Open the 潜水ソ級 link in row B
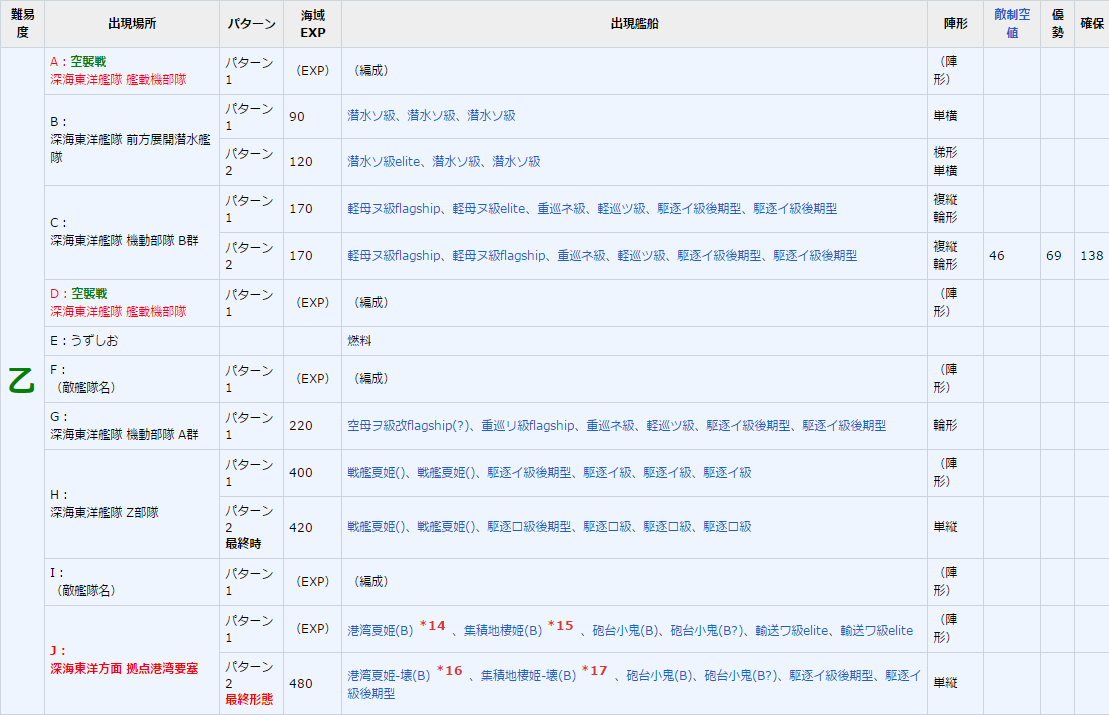The width and height of the screenshot is (1109, 715). click(370, 116)
